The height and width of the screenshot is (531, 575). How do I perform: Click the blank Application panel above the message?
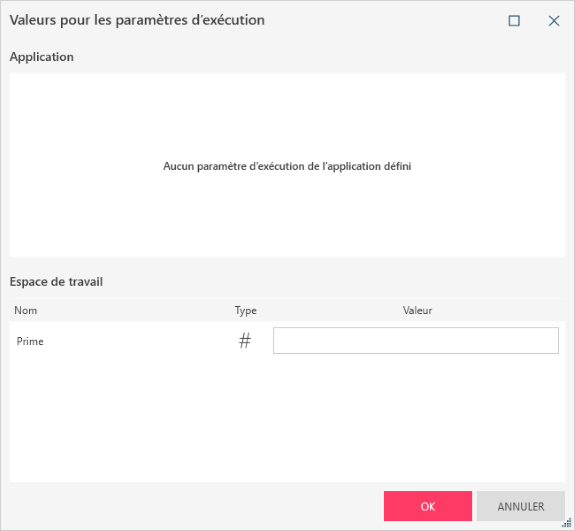click(287, 116)
